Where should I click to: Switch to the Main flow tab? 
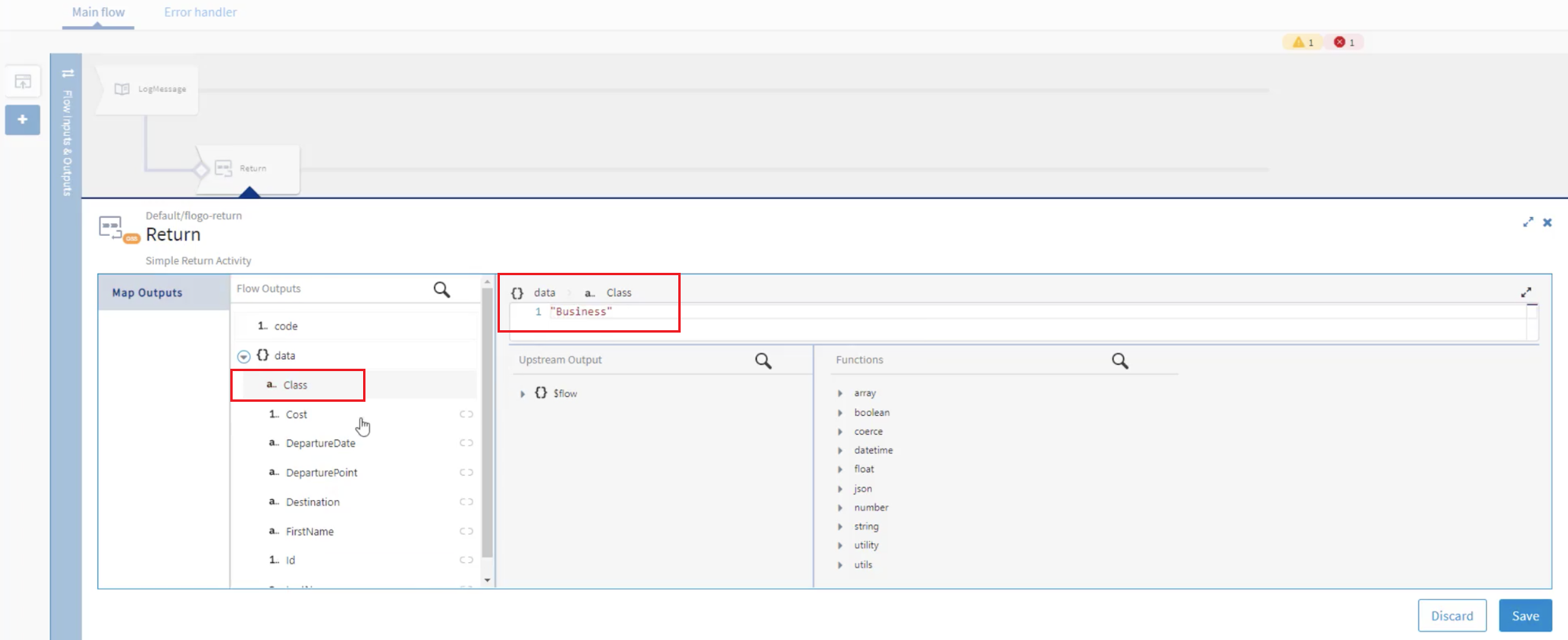tap(98, 13)
